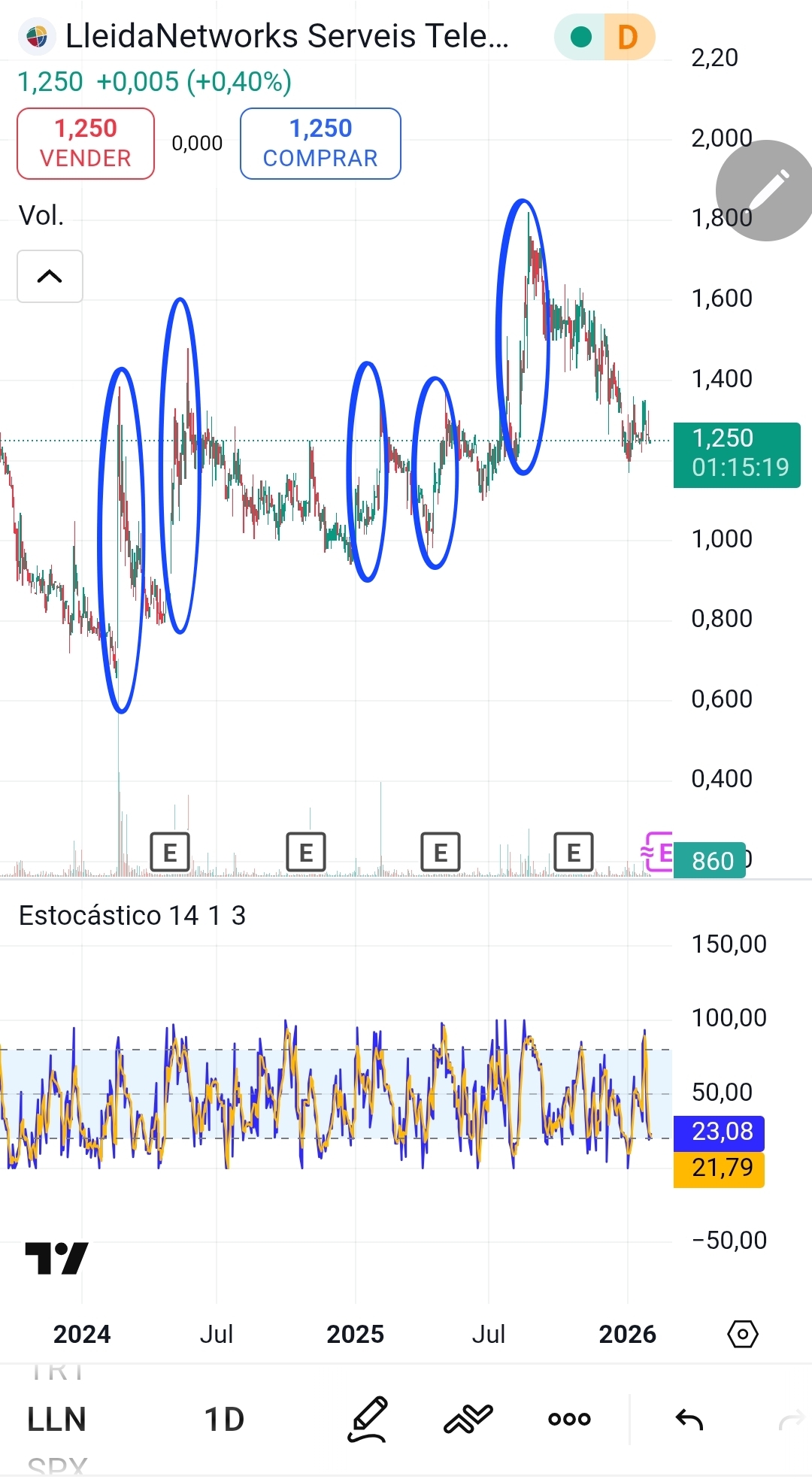Tap the 2025 label on time axis

355,1334
